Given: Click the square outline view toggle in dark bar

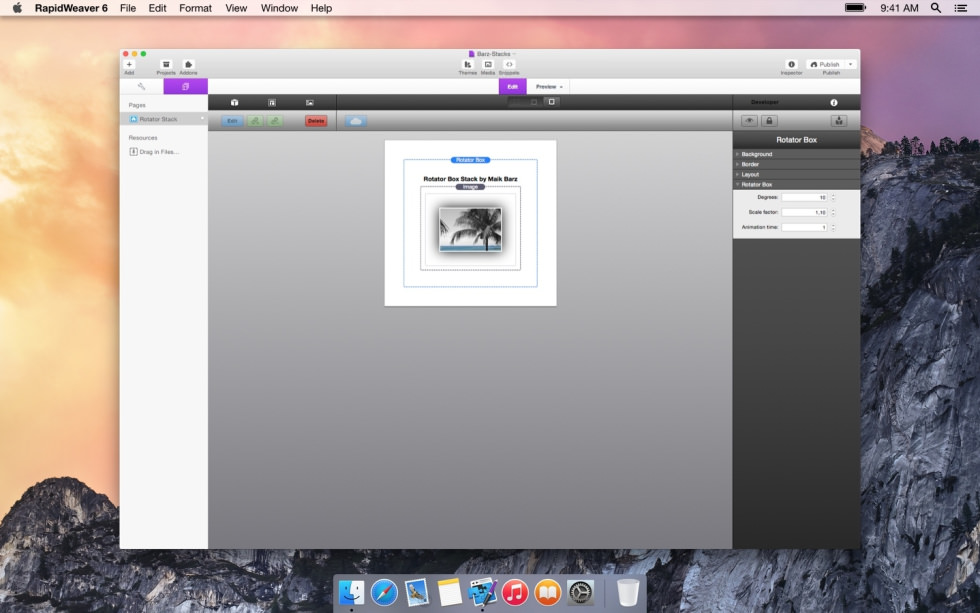Looking at the screenshot, I should [x=551, y=102].
